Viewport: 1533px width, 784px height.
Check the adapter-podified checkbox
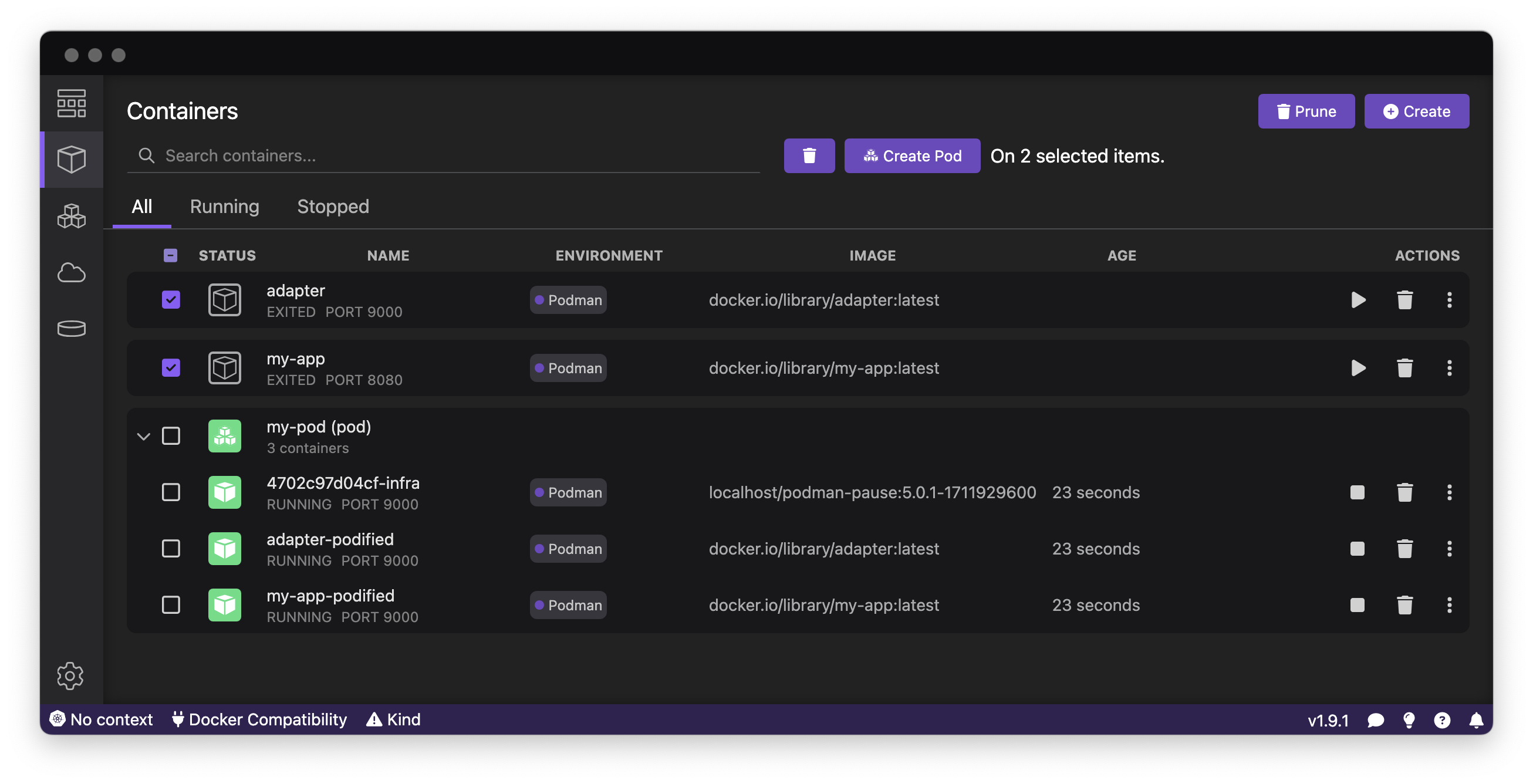[171, 549]
